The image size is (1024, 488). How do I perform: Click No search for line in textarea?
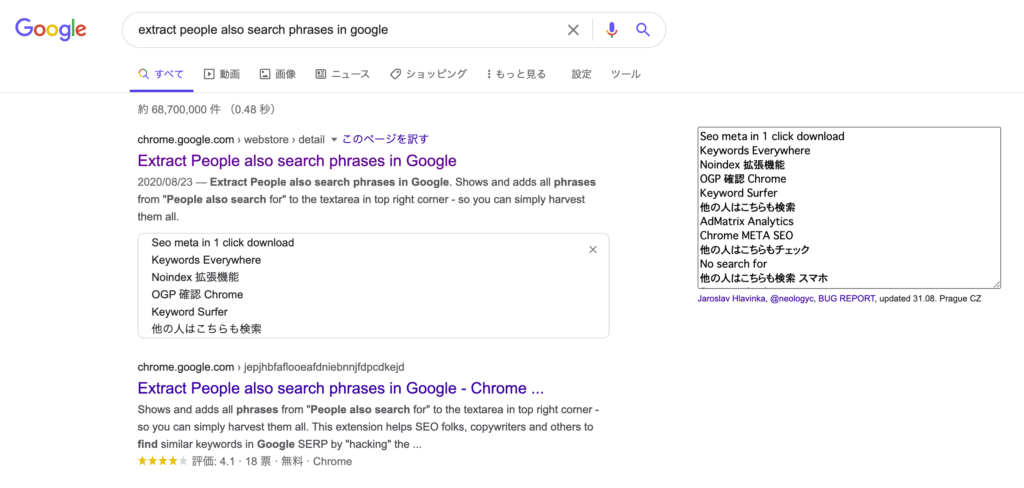coord(733,264)
